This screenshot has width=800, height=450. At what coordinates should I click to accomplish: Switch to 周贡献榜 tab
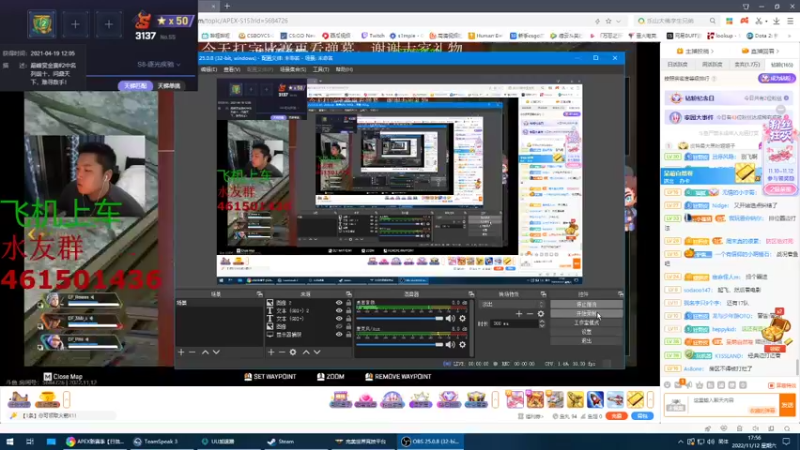pyautogui.click(x=712, y=65)
